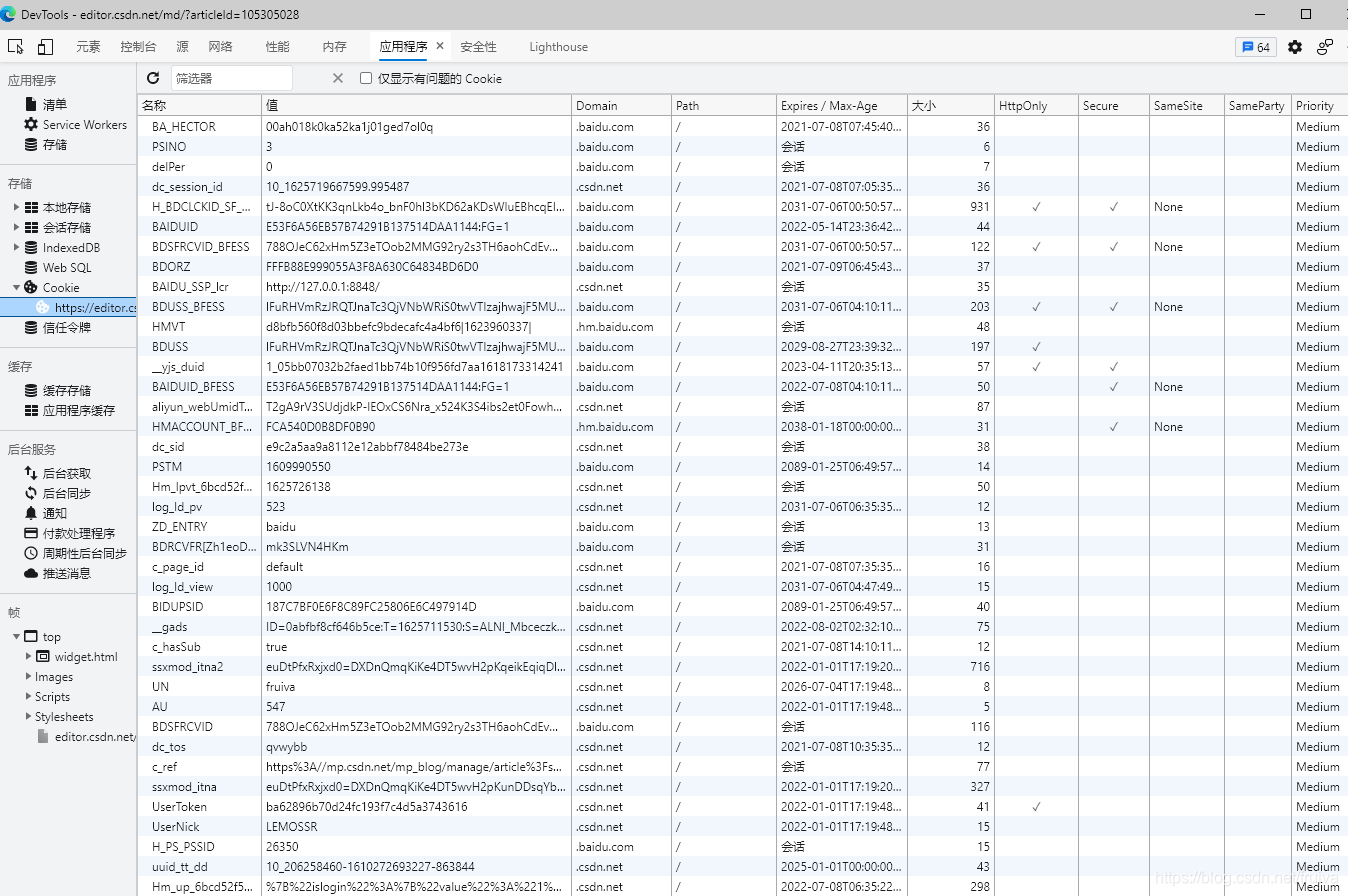
Task: Open 周期性后台同步 item
Action: pos(85,554)
